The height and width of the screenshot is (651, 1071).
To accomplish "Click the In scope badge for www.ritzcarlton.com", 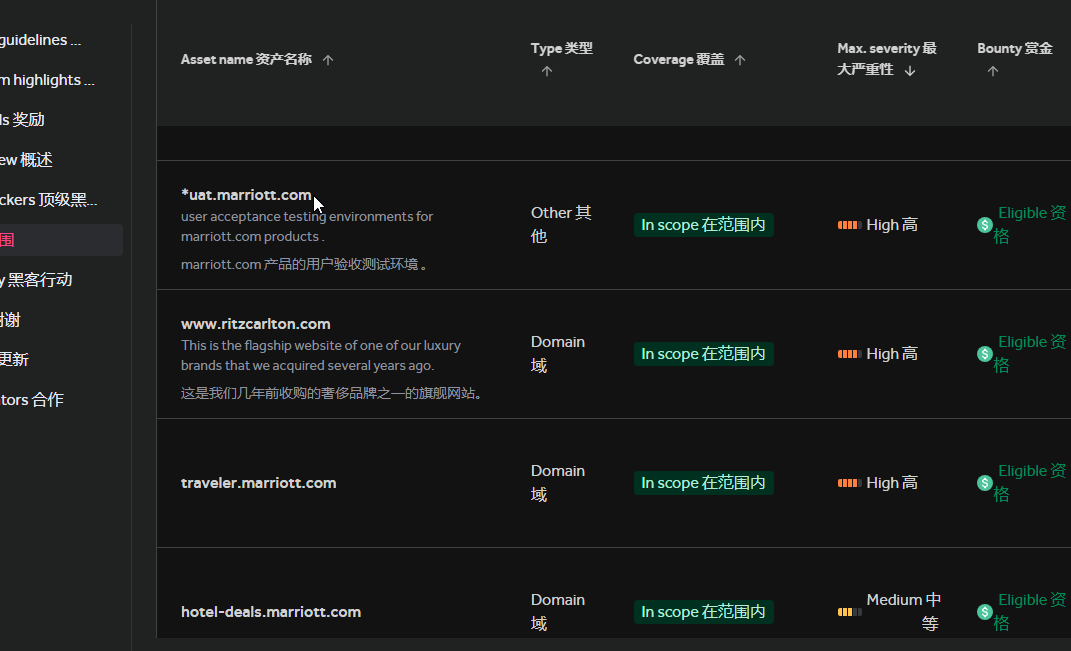I will click(x=704, y=354).
